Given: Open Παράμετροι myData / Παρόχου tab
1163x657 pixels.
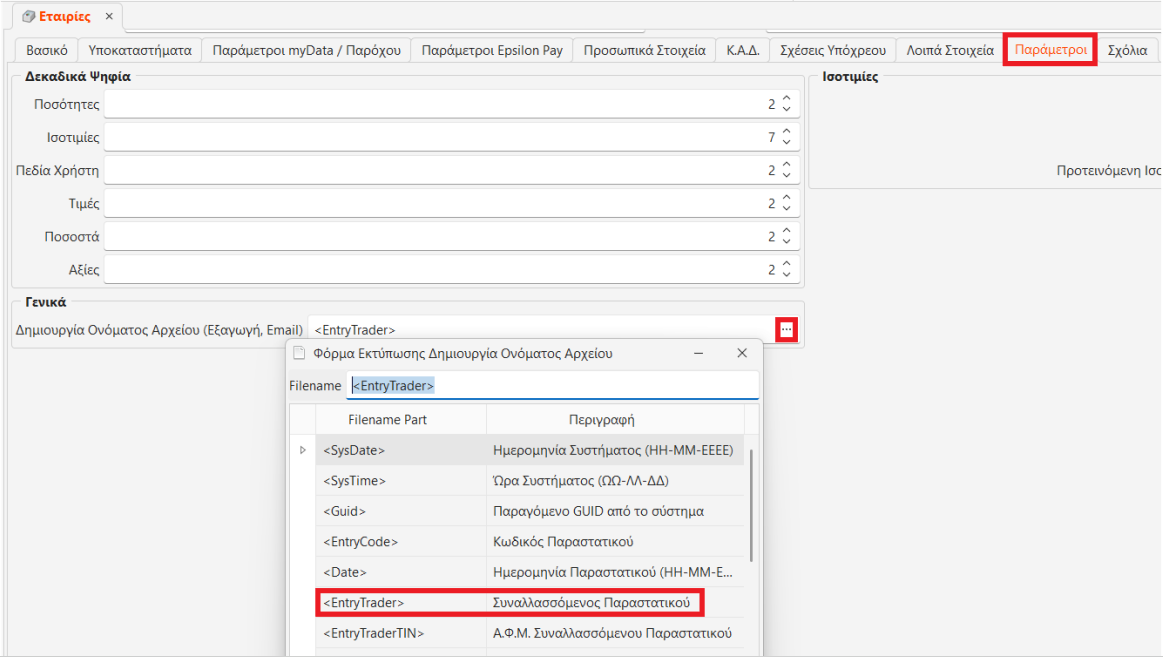Looking at the screenshot, I should 306,50.
